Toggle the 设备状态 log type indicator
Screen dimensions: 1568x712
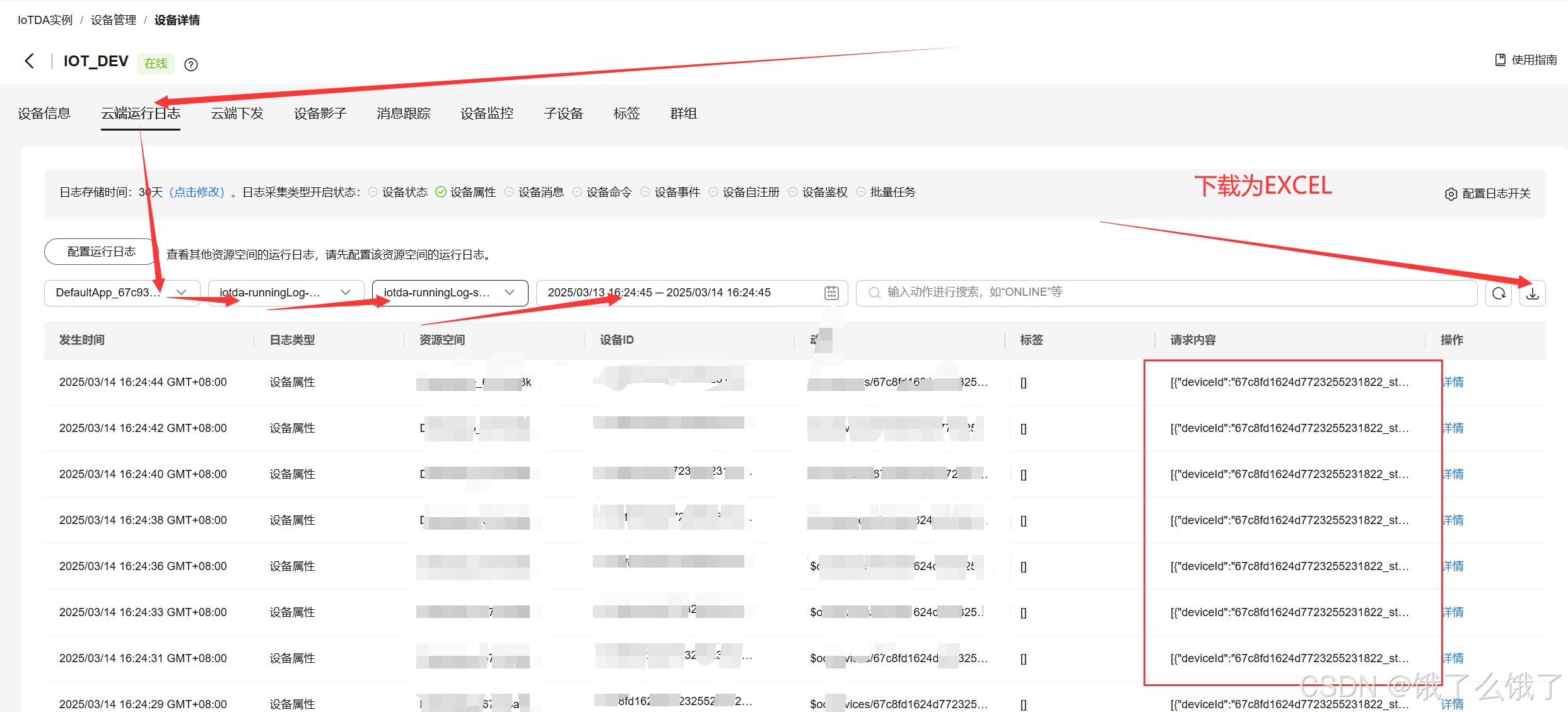tap(373, 192)
